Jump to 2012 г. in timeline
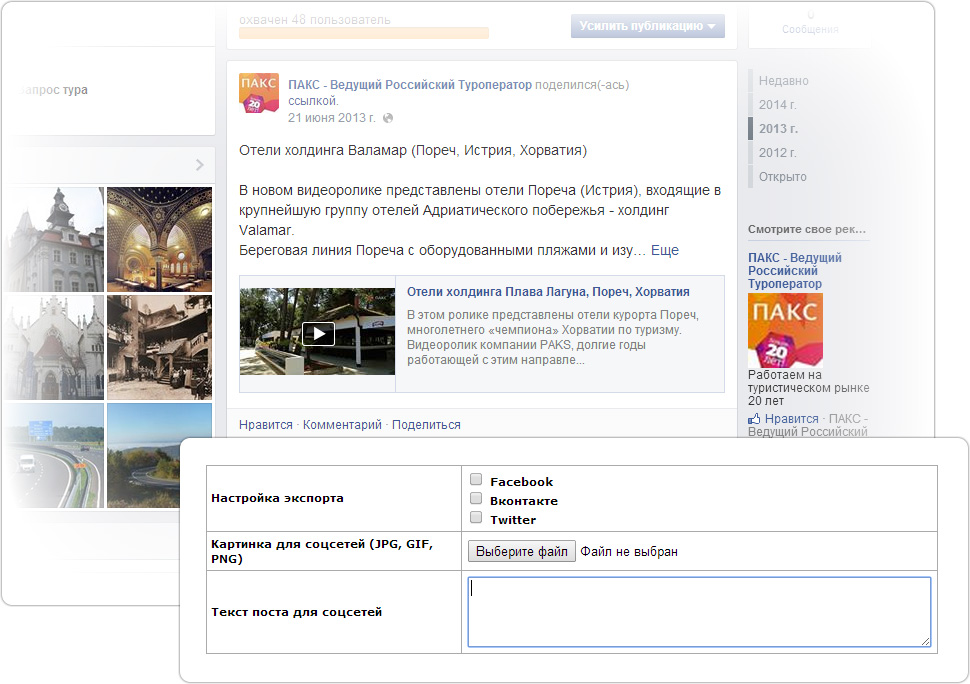 (x=778, y=153)
